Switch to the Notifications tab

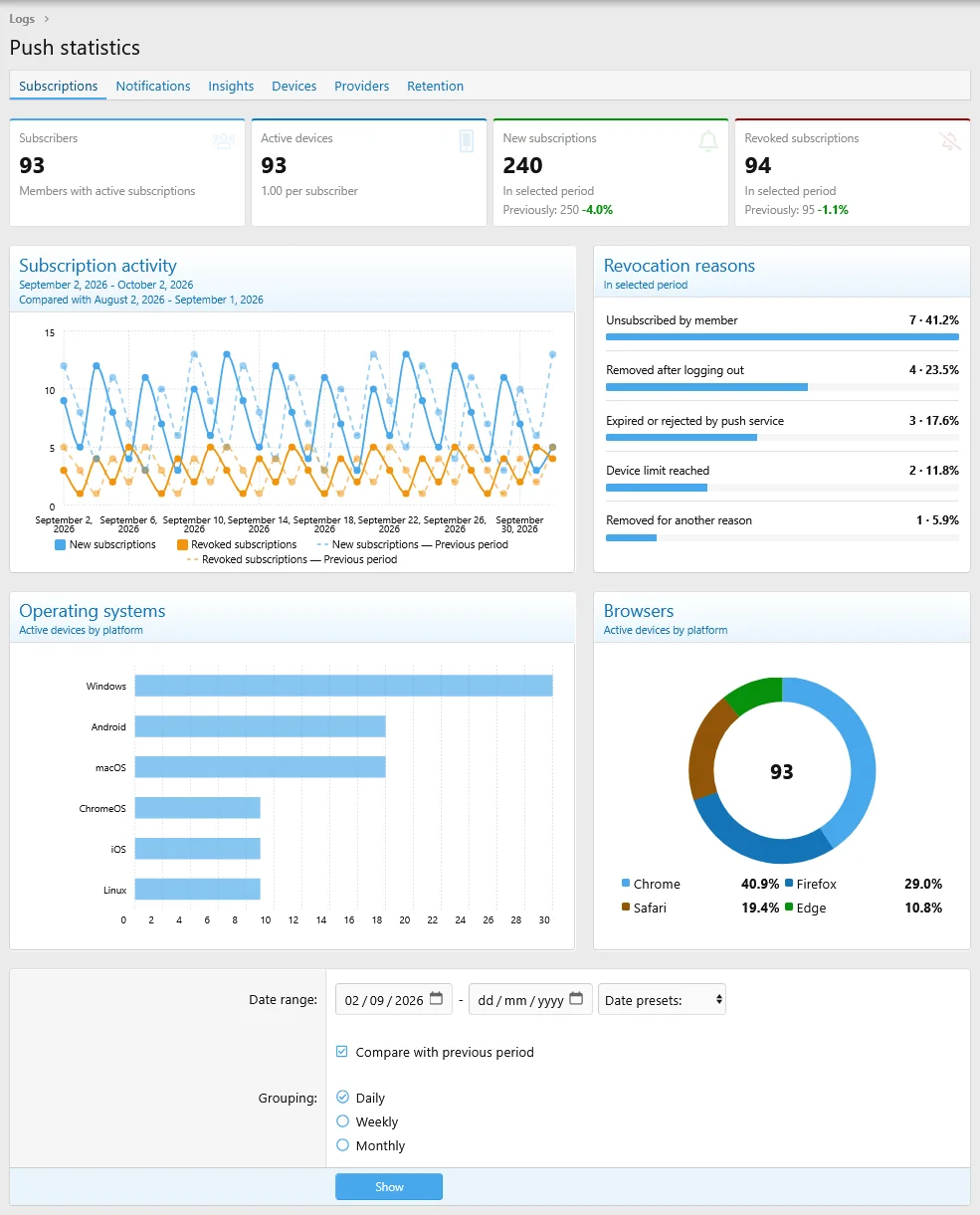(x=153, y=87)
